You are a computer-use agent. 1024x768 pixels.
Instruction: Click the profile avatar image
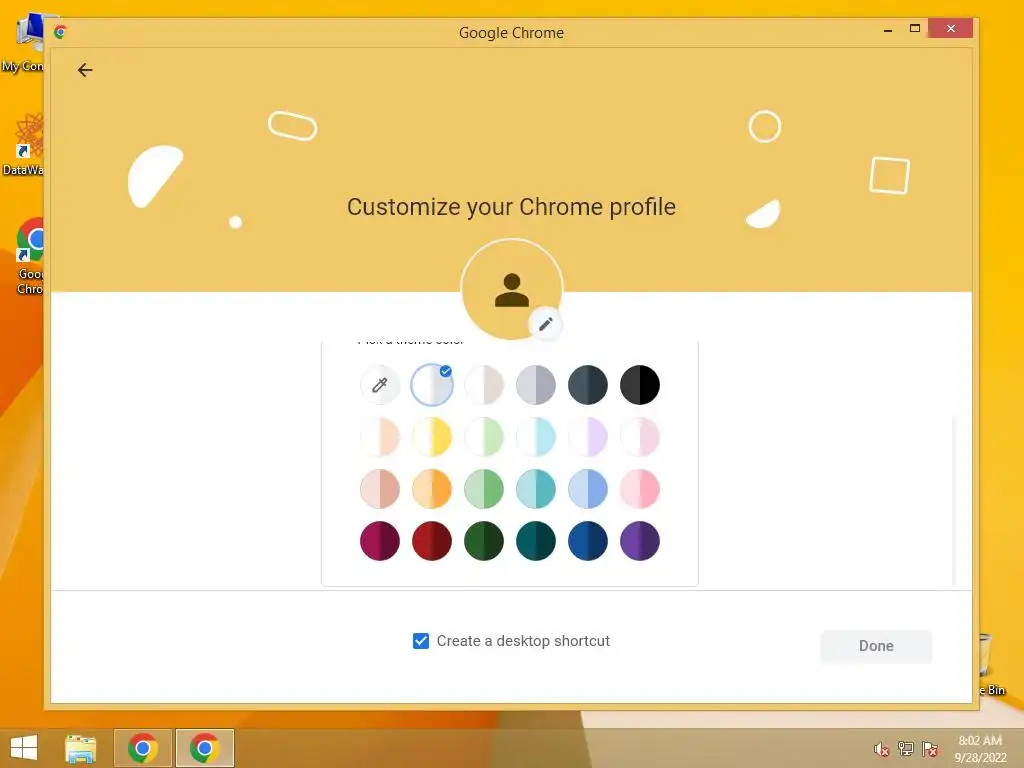click(511, 290)
